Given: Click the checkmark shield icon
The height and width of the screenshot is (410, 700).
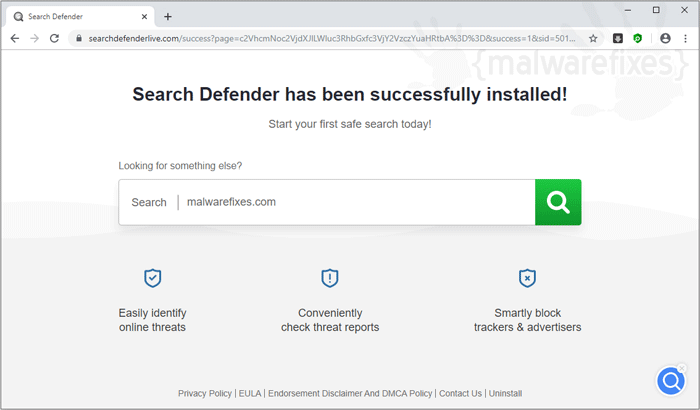Looking at the screenshot, I should point(152,278).
